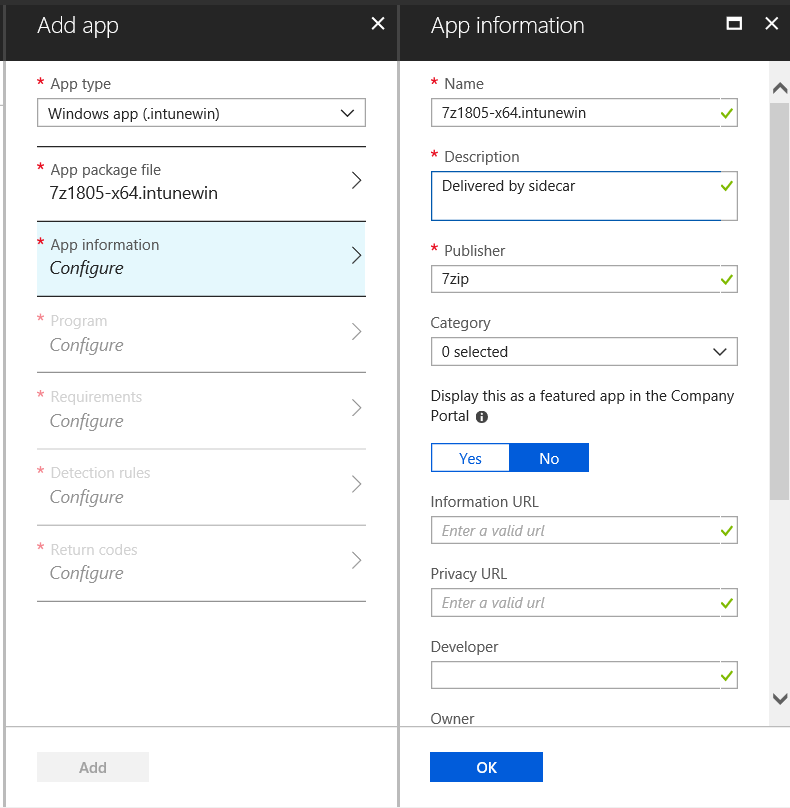
Task: Confirm with the OK button
Action: [x=486, y=767]
